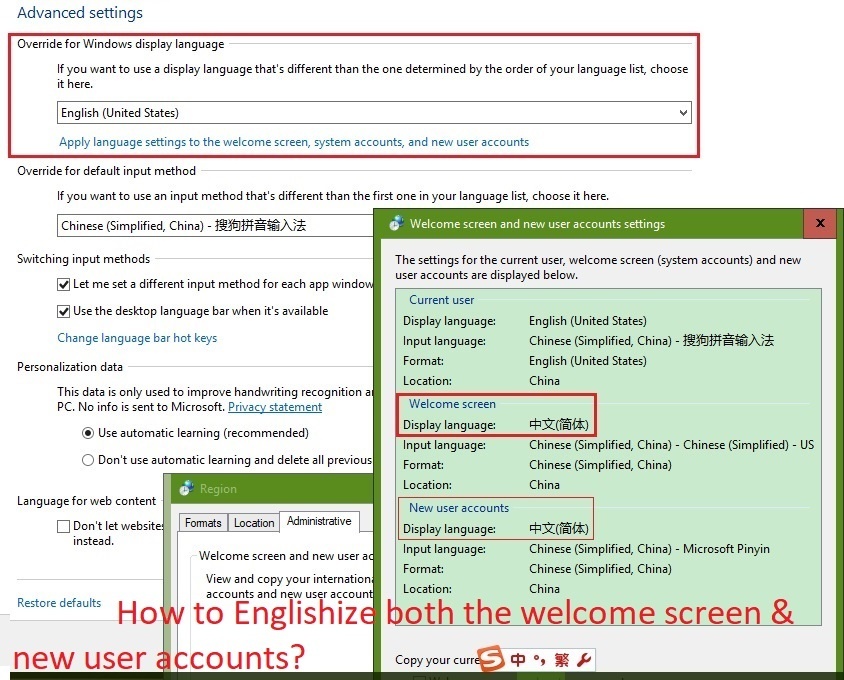Screen dimensions: 844x680
Task: Click New user accounts display language value
Action: 559,529
